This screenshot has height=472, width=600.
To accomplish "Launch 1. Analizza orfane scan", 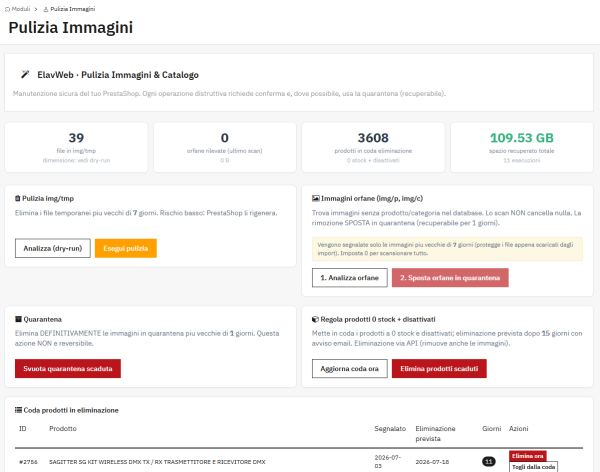I will coord(350,278).
